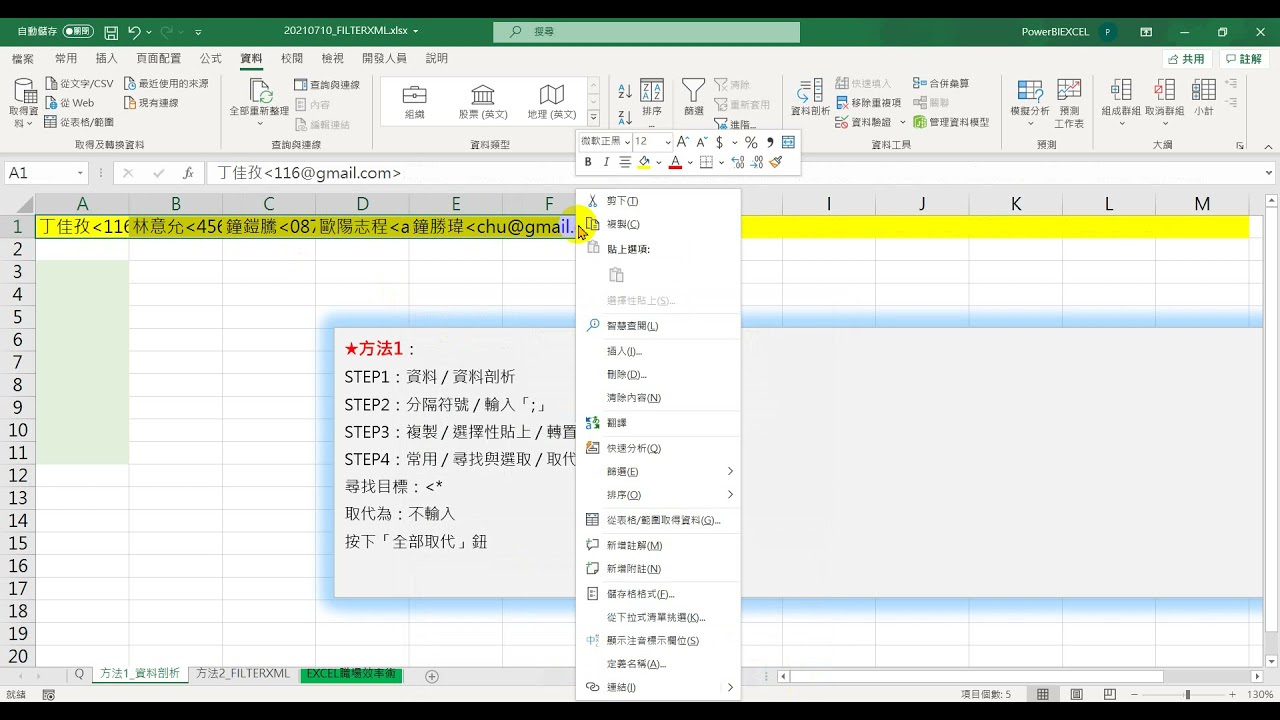
Task: Open the Data (資料) ribbon tab
Action: coord(251,59)
